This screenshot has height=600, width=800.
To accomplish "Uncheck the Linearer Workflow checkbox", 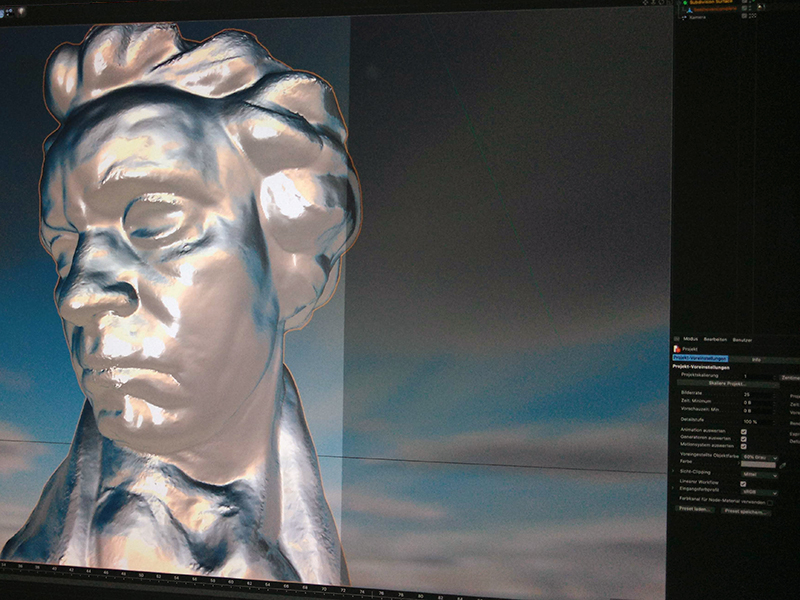I will (x=743, y=484).
